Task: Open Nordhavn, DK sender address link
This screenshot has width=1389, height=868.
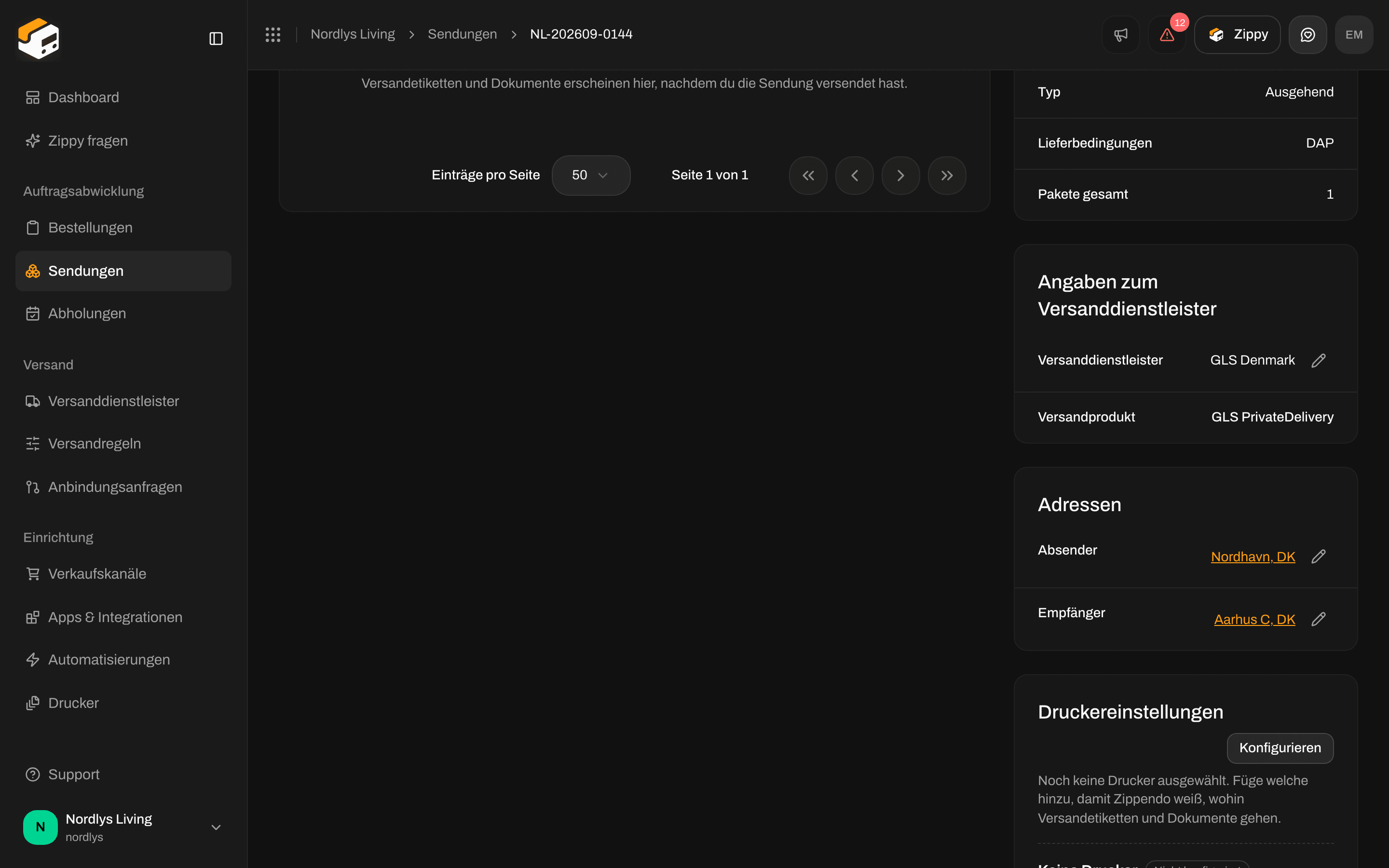Action: pos(1253,557)
